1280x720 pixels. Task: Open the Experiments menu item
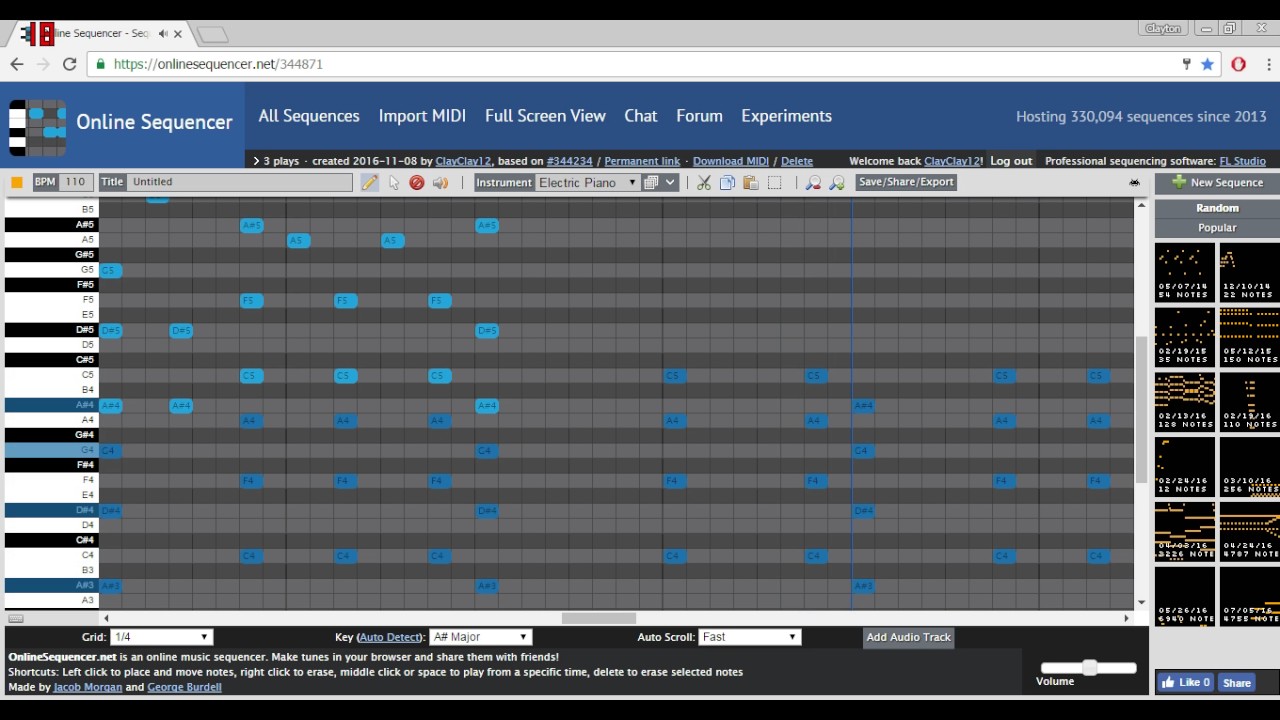coord(786,116)
